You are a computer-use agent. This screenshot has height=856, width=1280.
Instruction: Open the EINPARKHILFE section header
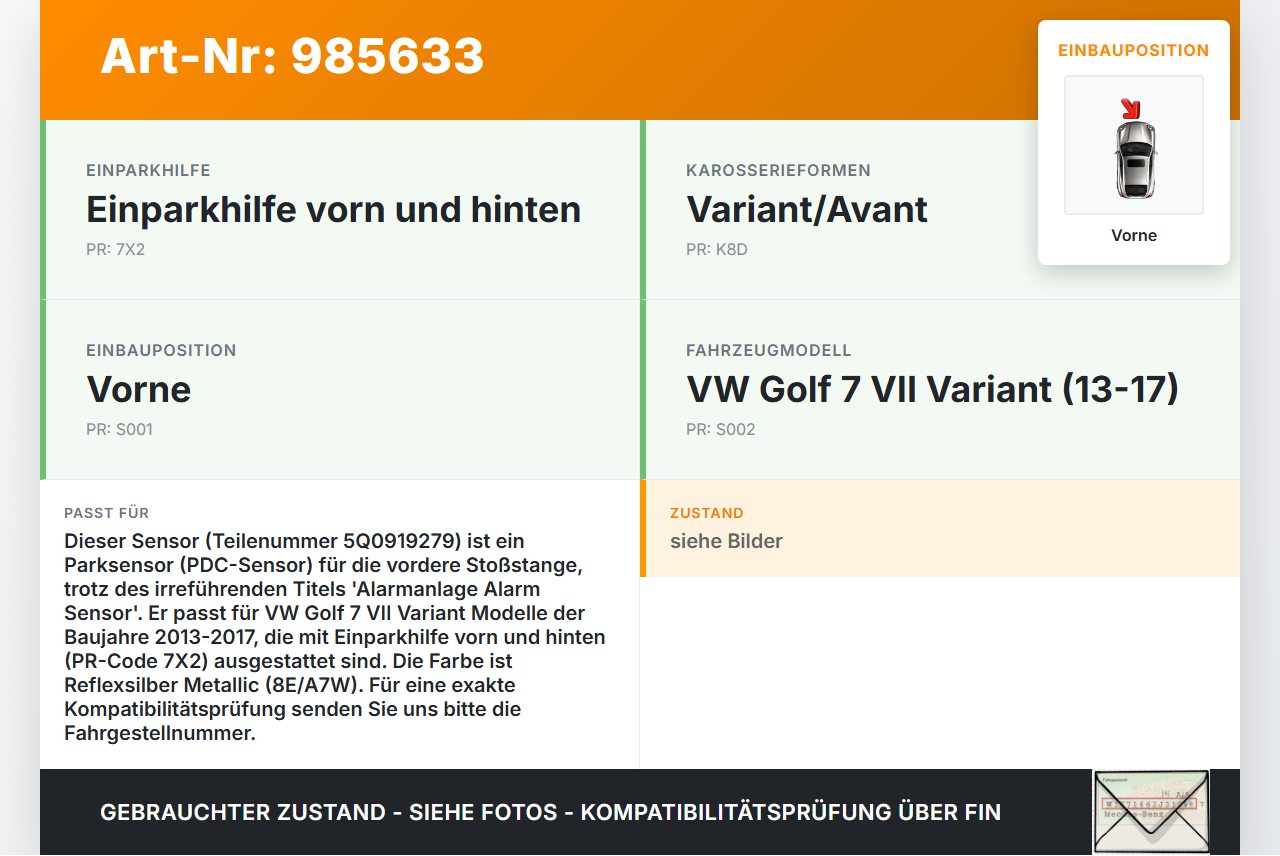[x=149, y=170]
